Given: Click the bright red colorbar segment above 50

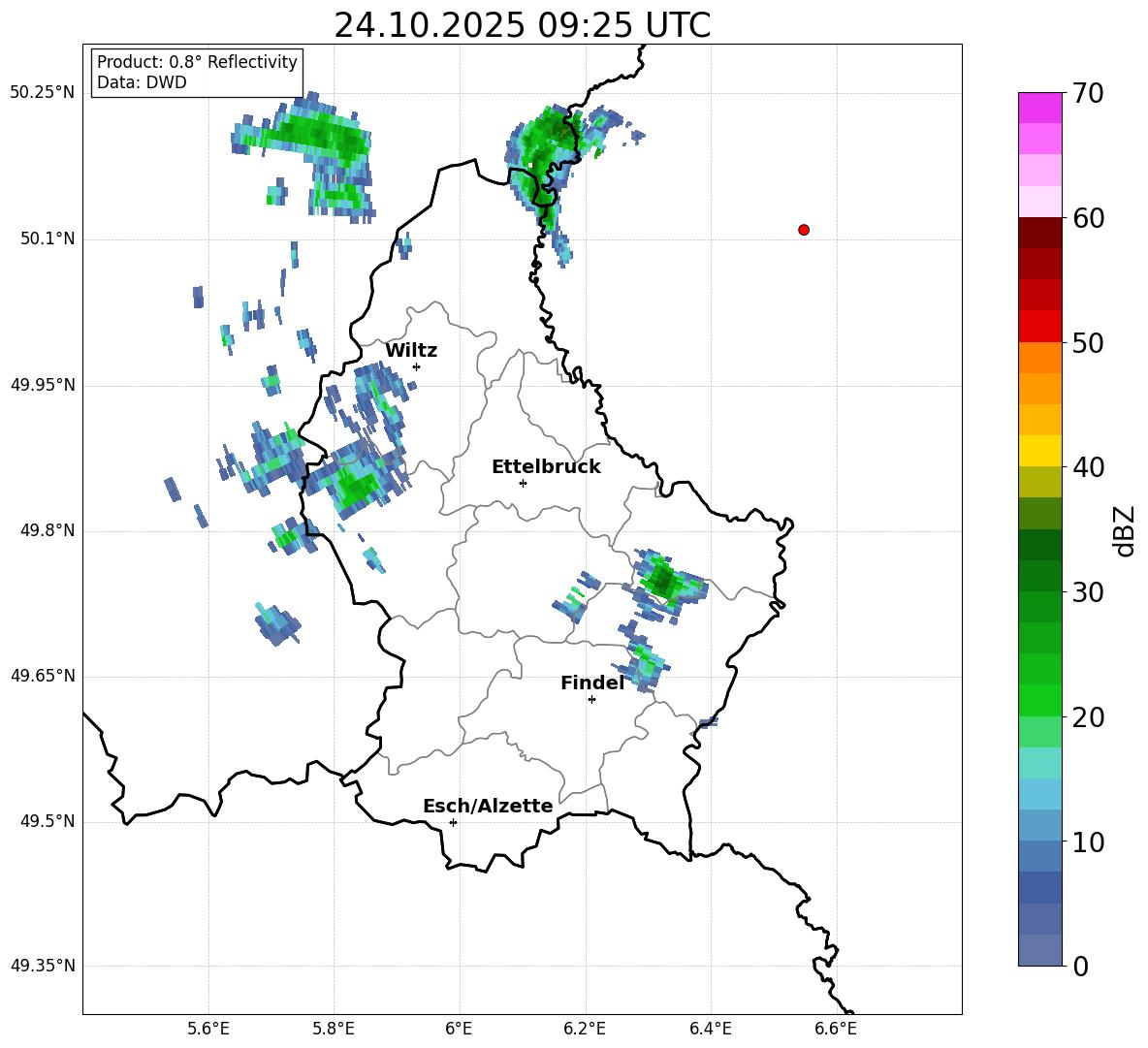Looking at the screenshot, I should [1039, 327].
